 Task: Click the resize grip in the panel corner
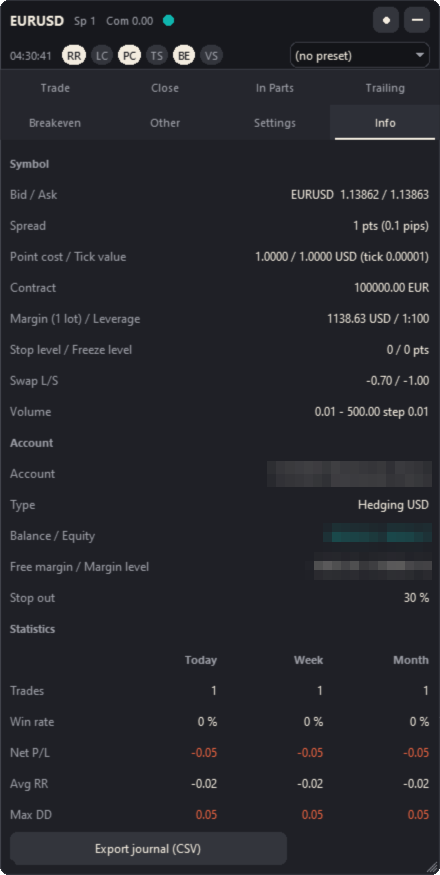432,867
